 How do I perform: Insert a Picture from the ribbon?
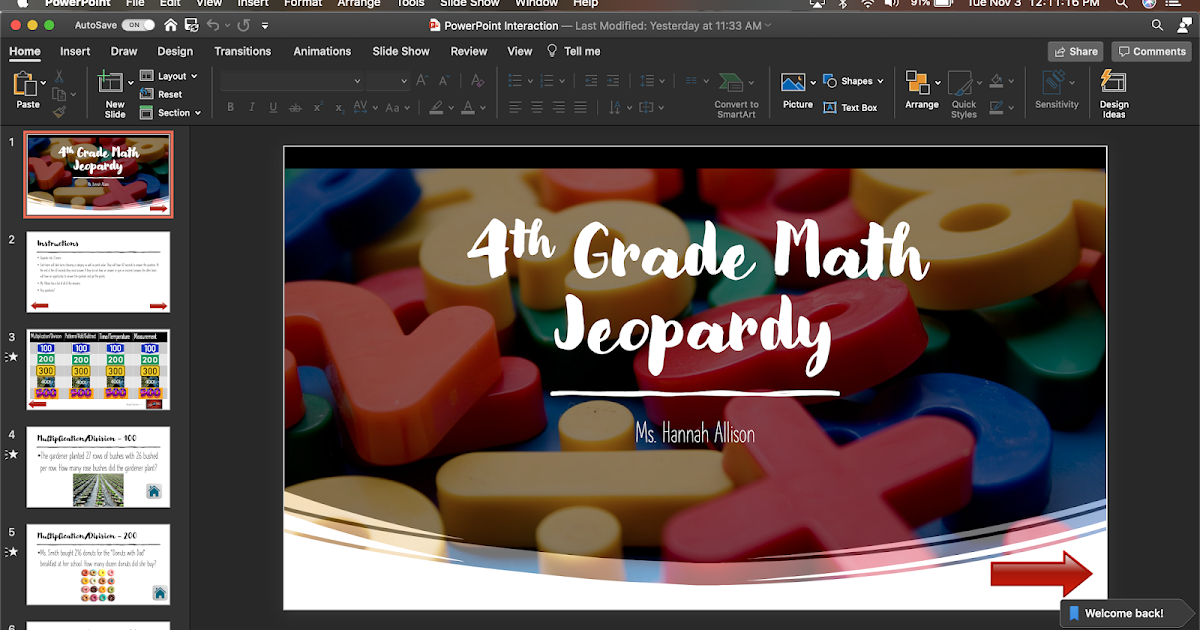click(x=795, y=83)
